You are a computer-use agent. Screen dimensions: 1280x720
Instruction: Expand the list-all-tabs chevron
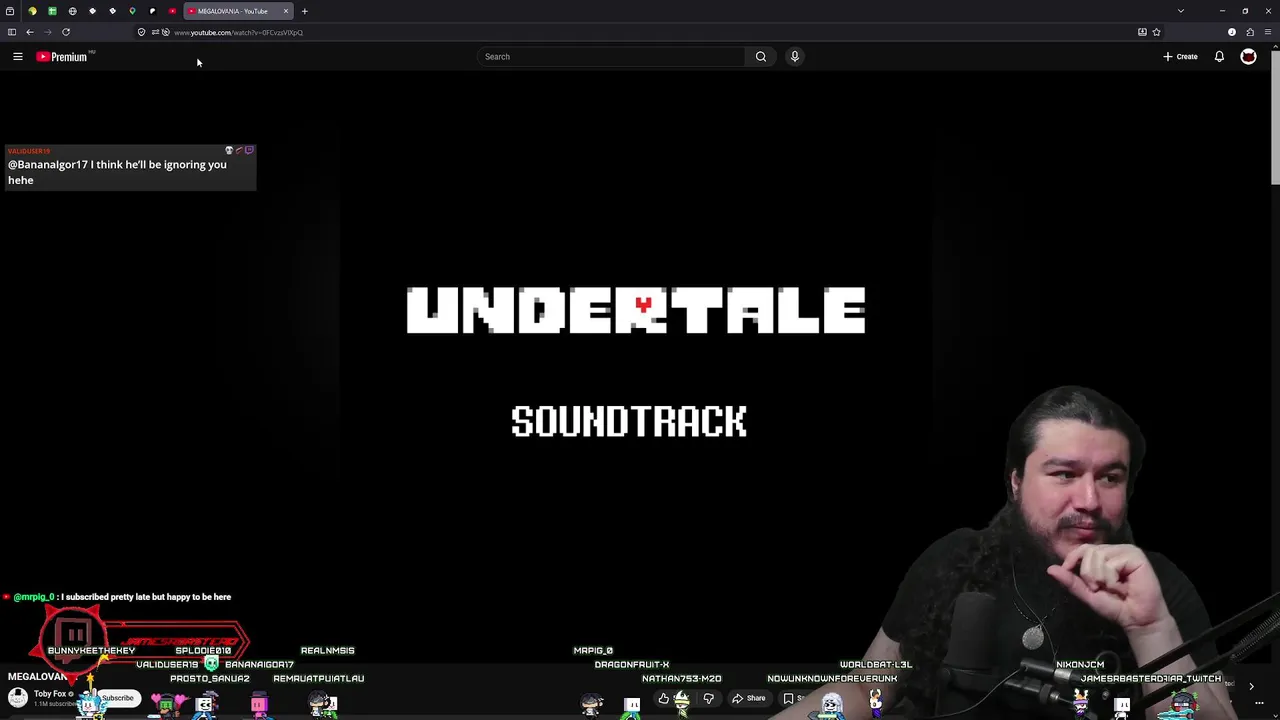1181,11
